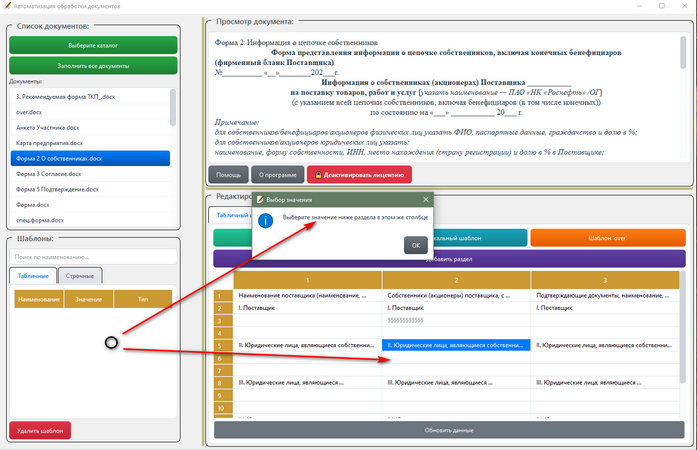Click the info icon in the dialog
This screenshot has height=450, width=697.
(265, 221)
